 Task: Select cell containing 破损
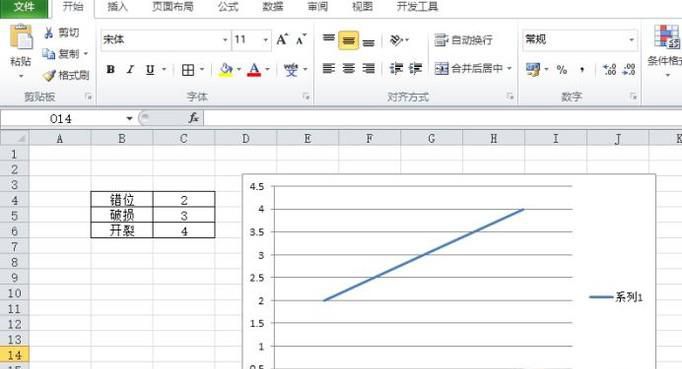click(122, 215)
